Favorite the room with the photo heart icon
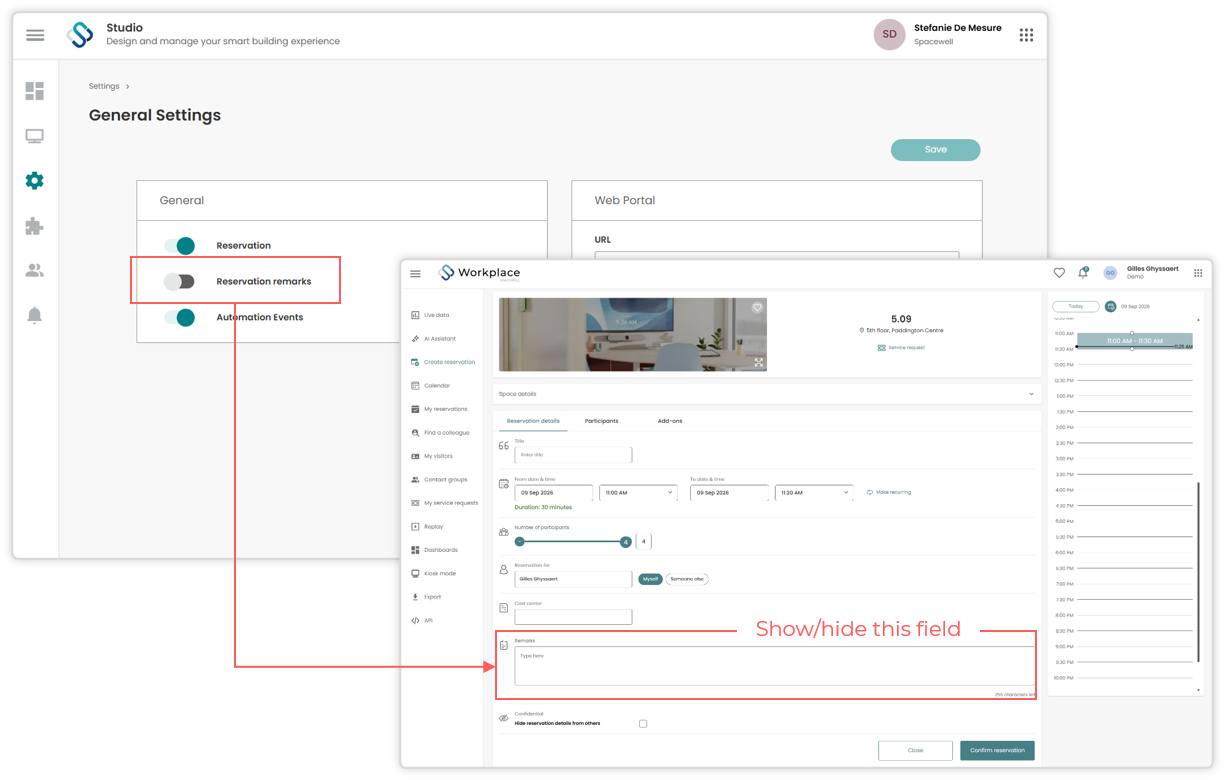1225x780 pixels. pos(757,308)
